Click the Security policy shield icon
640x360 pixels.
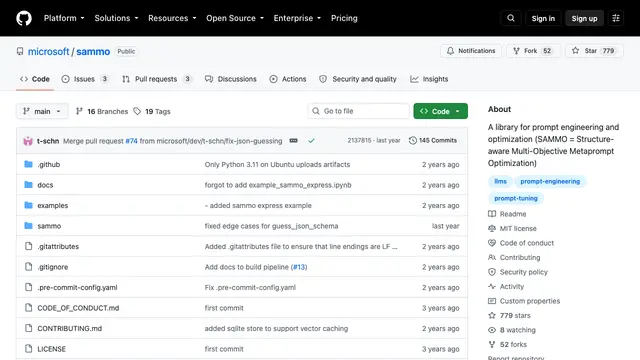[492, 272]
